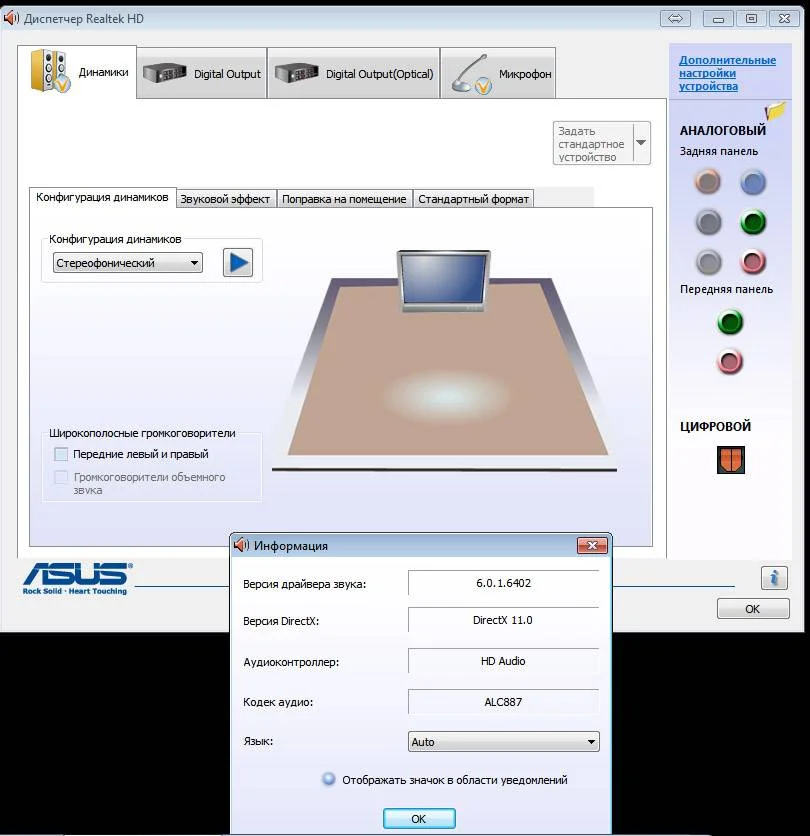Switch to the Digital Output tab

(x=202, y=74)
